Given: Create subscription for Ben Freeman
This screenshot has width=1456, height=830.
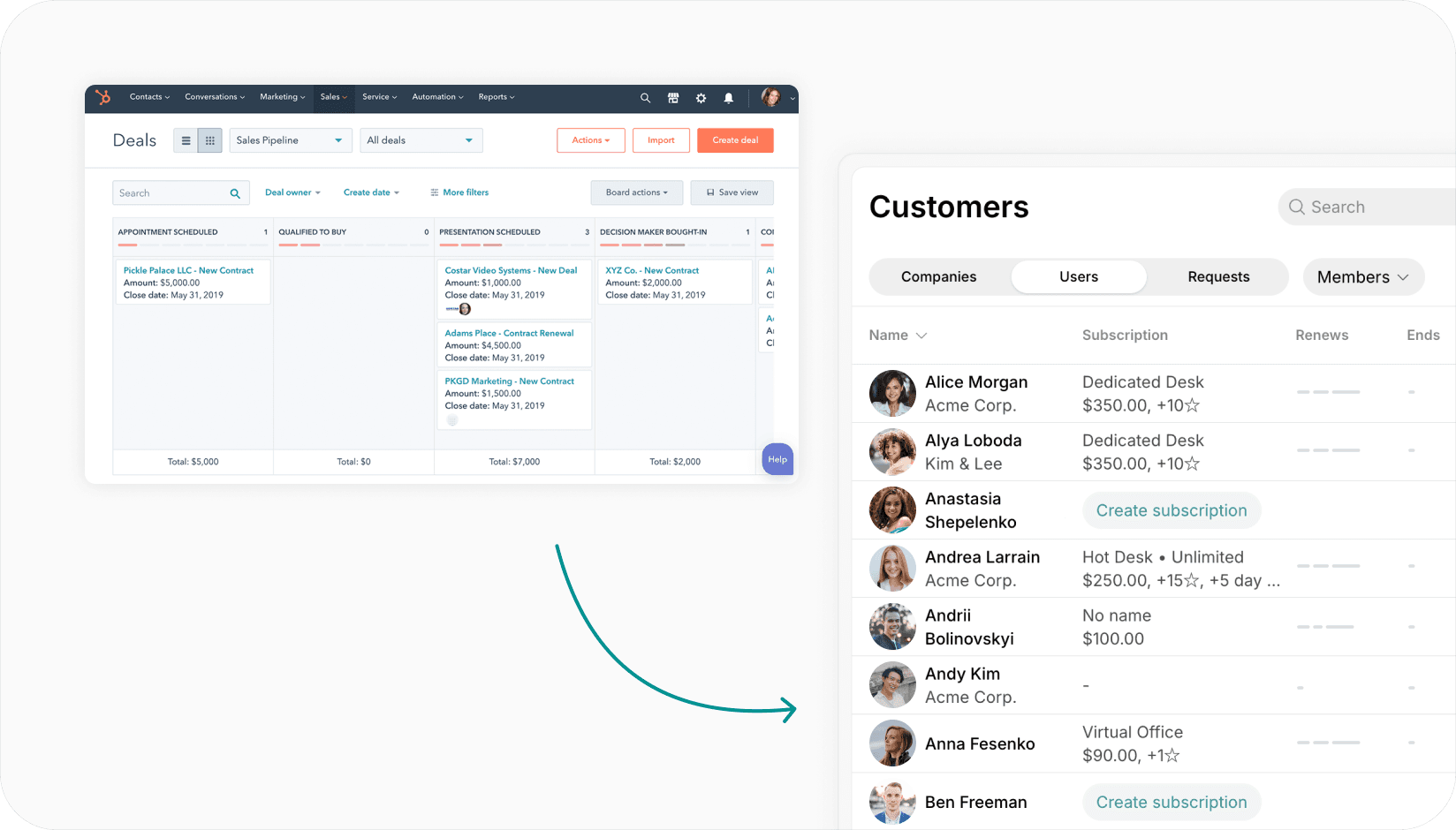Looking at the screenshot, I should (1171, 802).
